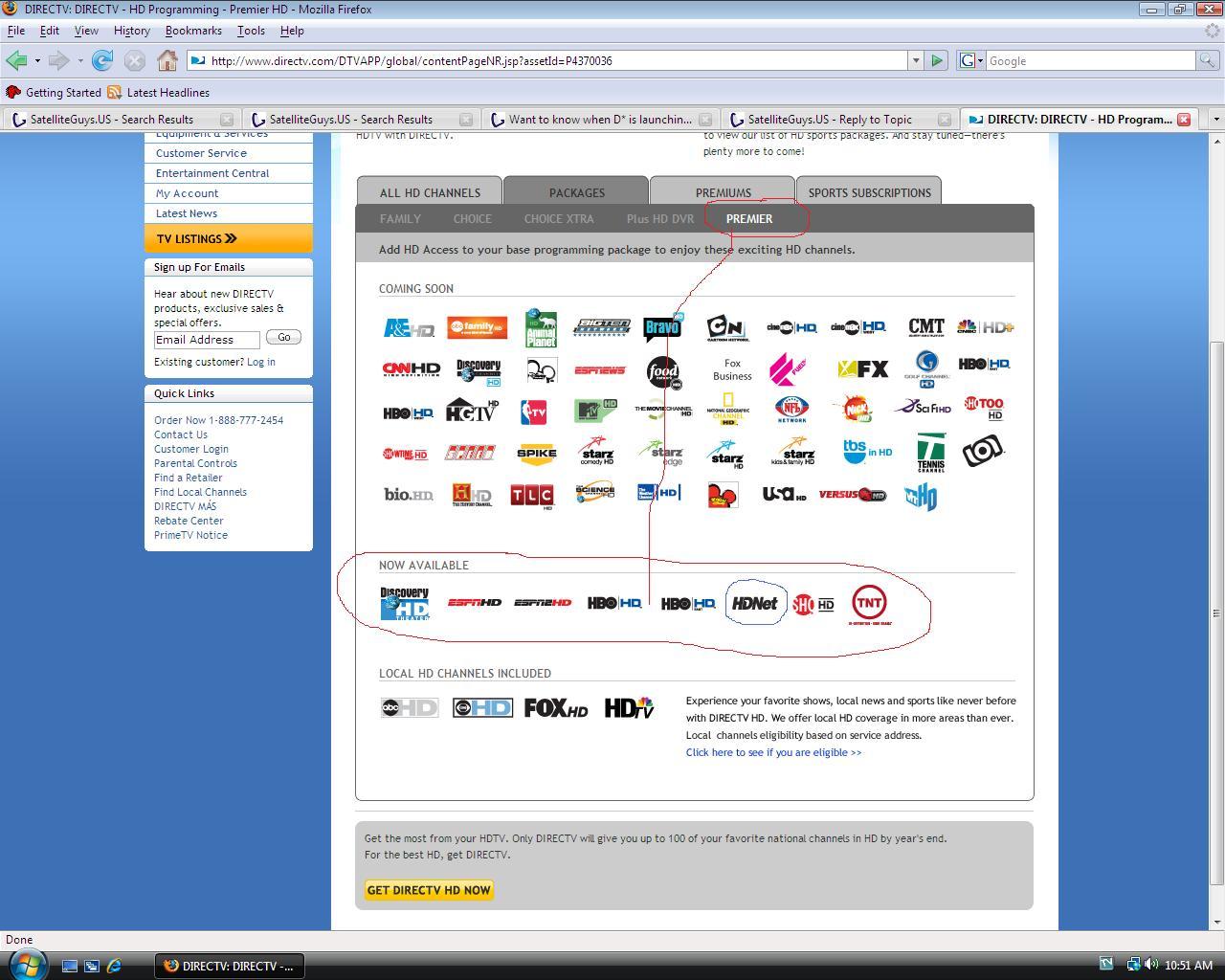The width and height of the screenshot is (1225, 980).
Task: Click the Food Network logo
Action: tap(663, 371)
